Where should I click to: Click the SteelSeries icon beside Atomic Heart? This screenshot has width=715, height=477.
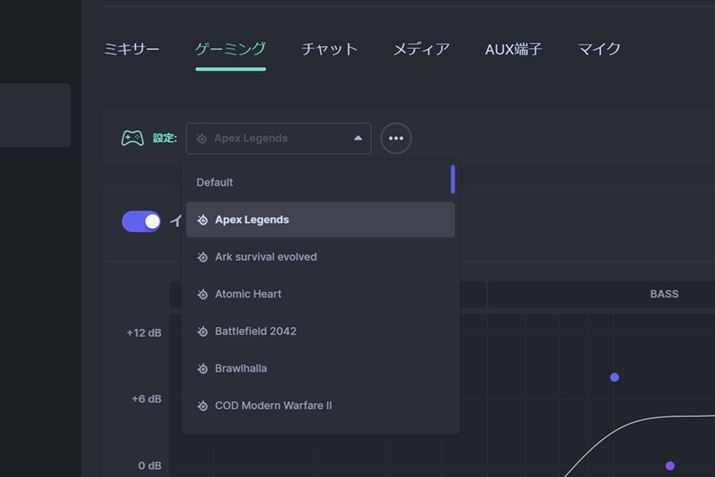[202, 294]
